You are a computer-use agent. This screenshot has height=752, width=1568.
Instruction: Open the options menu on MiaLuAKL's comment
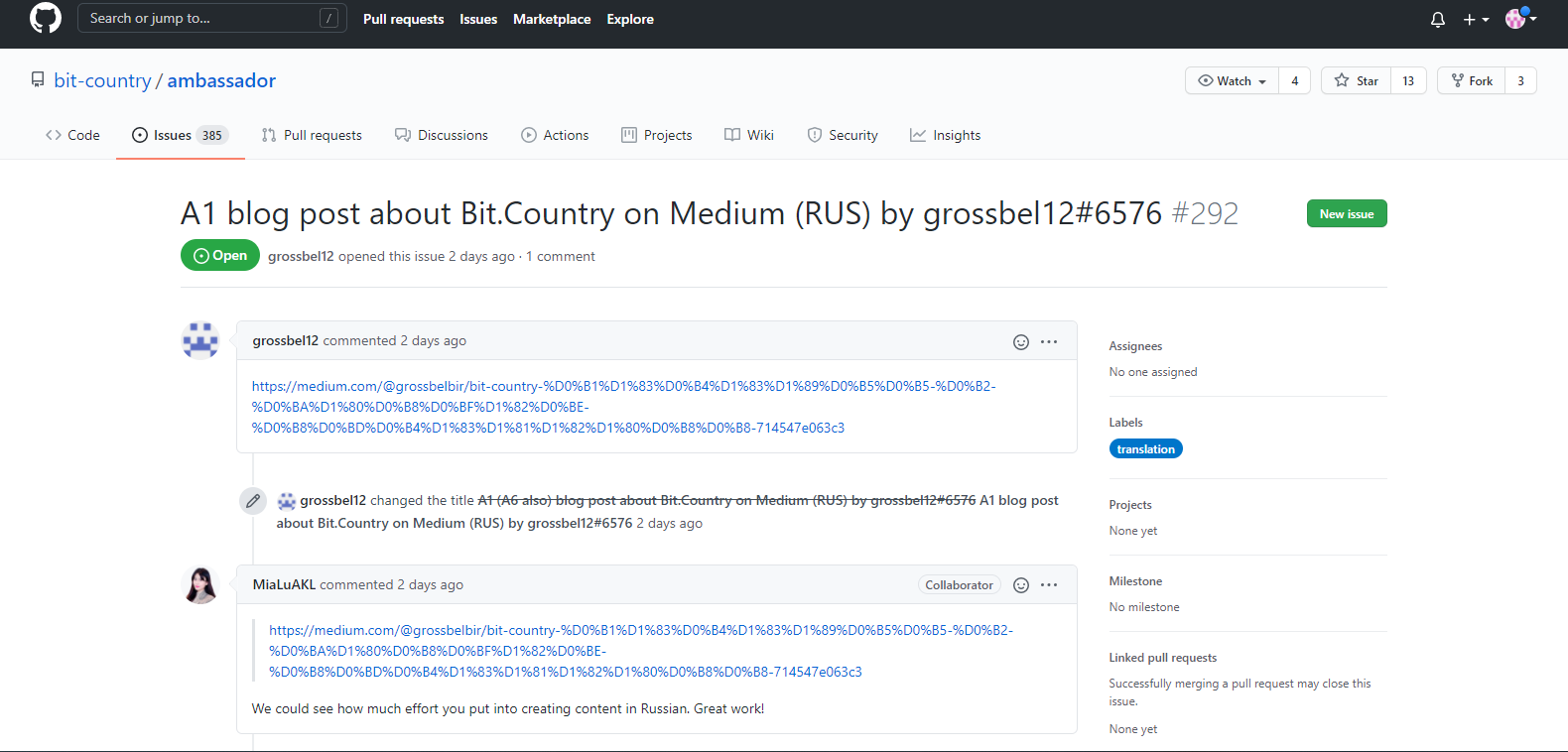1049,585
